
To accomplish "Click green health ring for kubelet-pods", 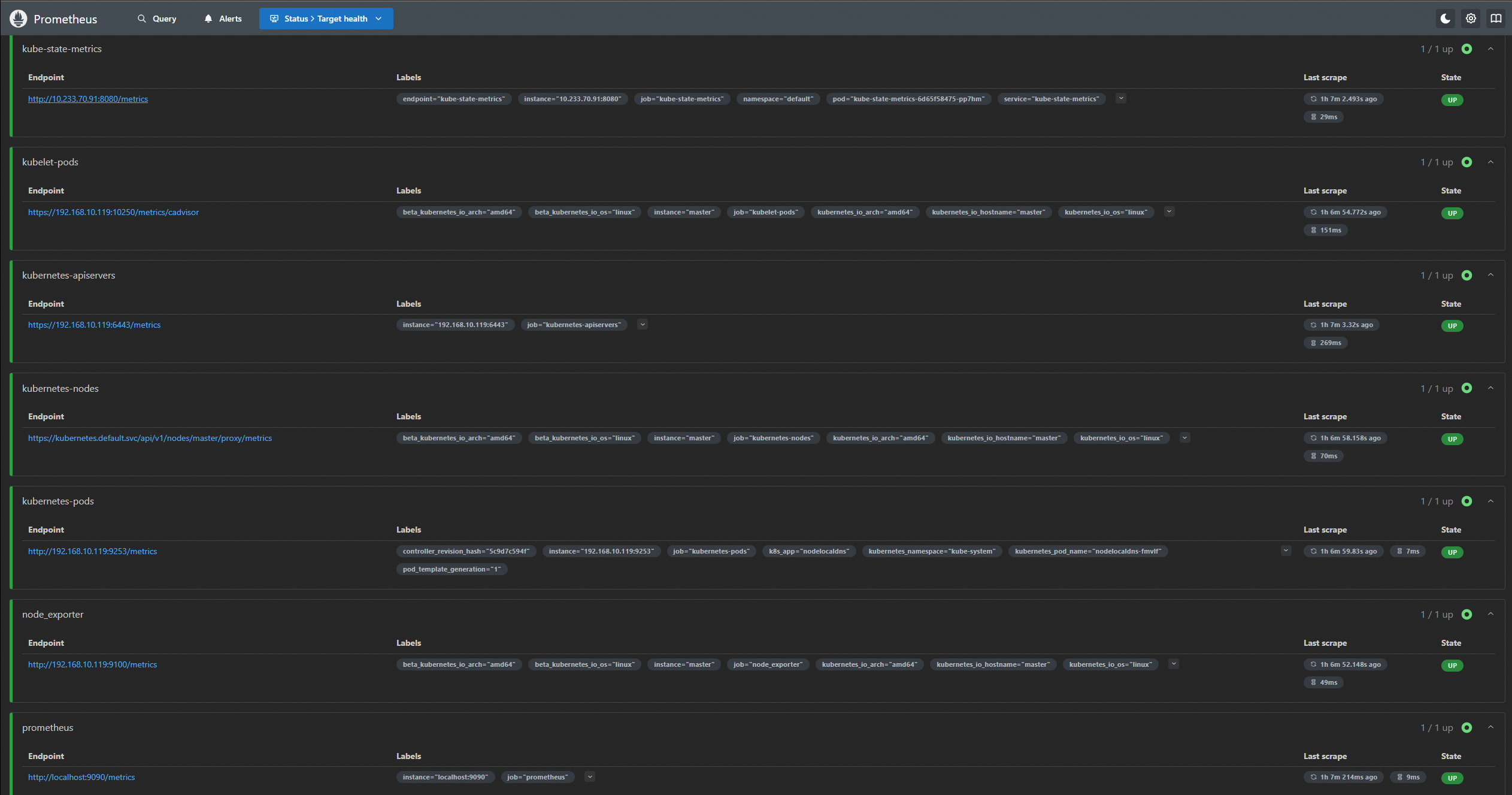I will [1466, 162].
